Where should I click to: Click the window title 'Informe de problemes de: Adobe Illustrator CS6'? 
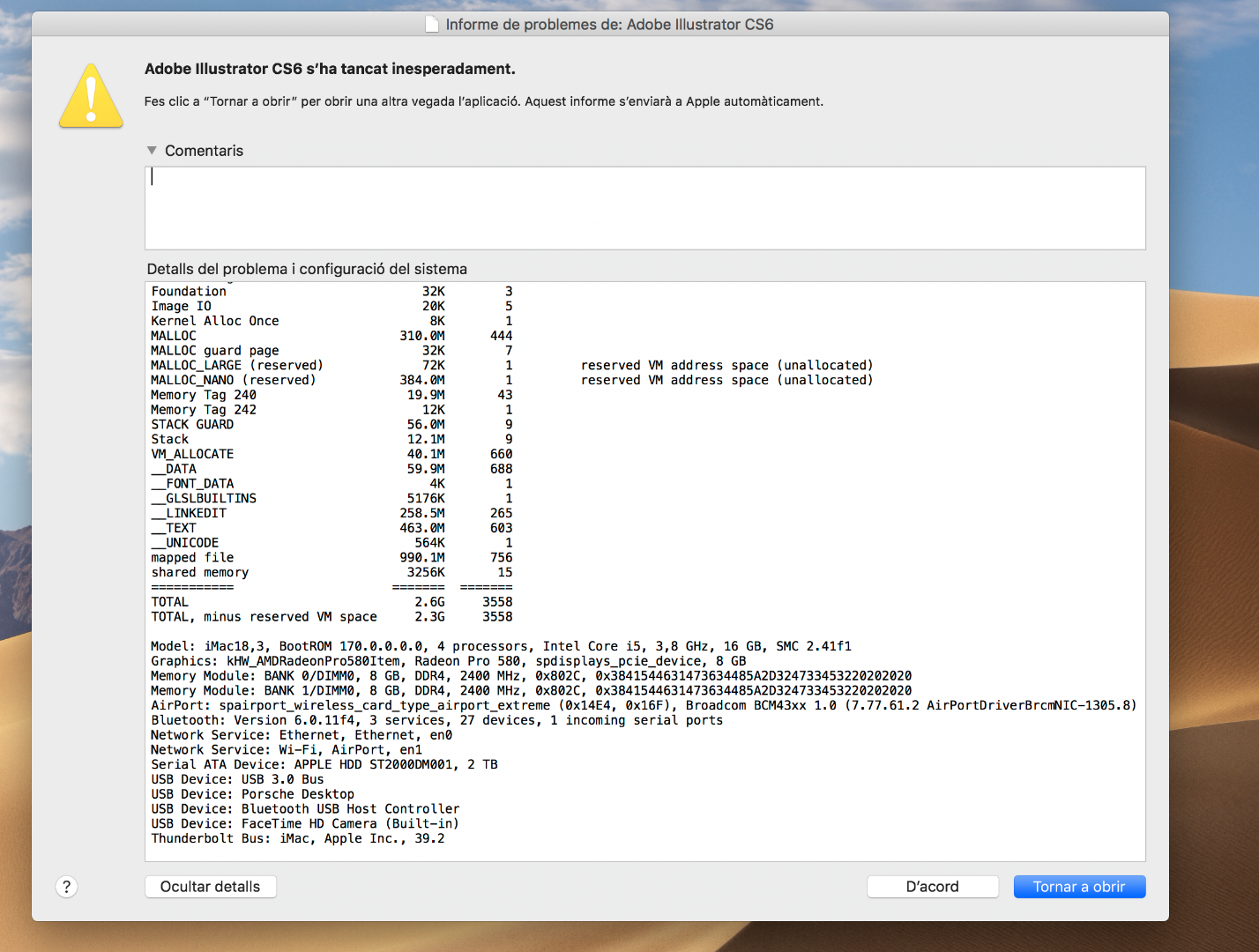[x=609, y=25]
